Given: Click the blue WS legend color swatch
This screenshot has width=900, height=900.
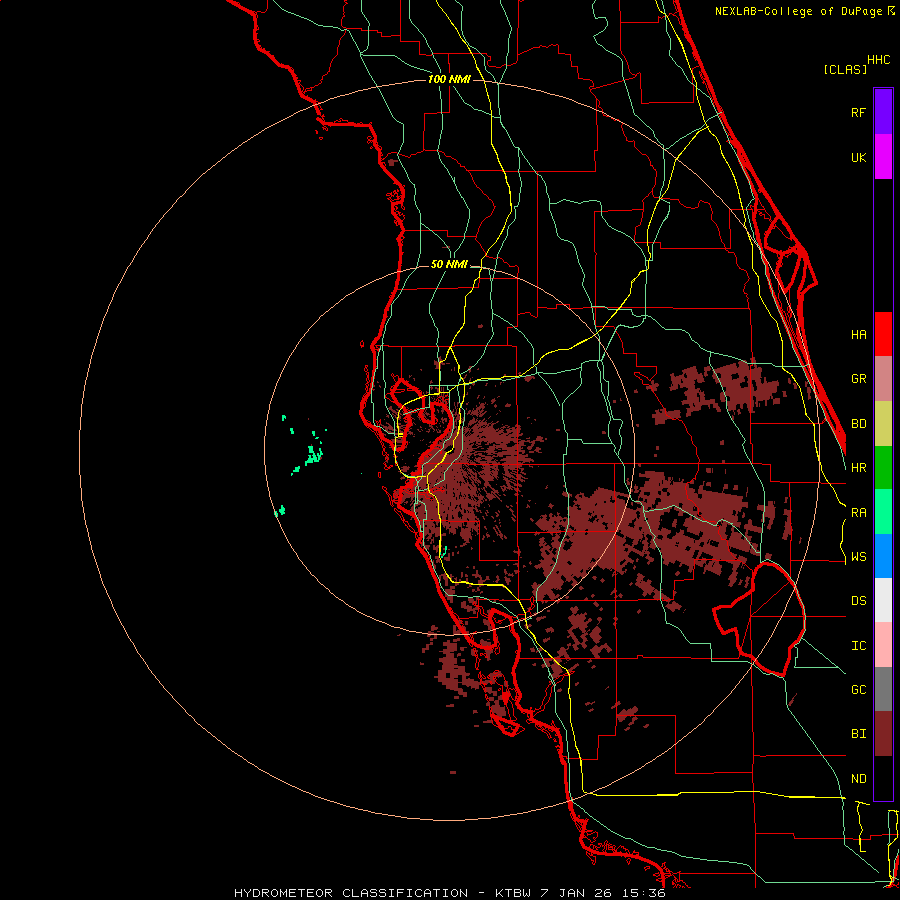Looking at the screenshot, I should tap(883, 556).
